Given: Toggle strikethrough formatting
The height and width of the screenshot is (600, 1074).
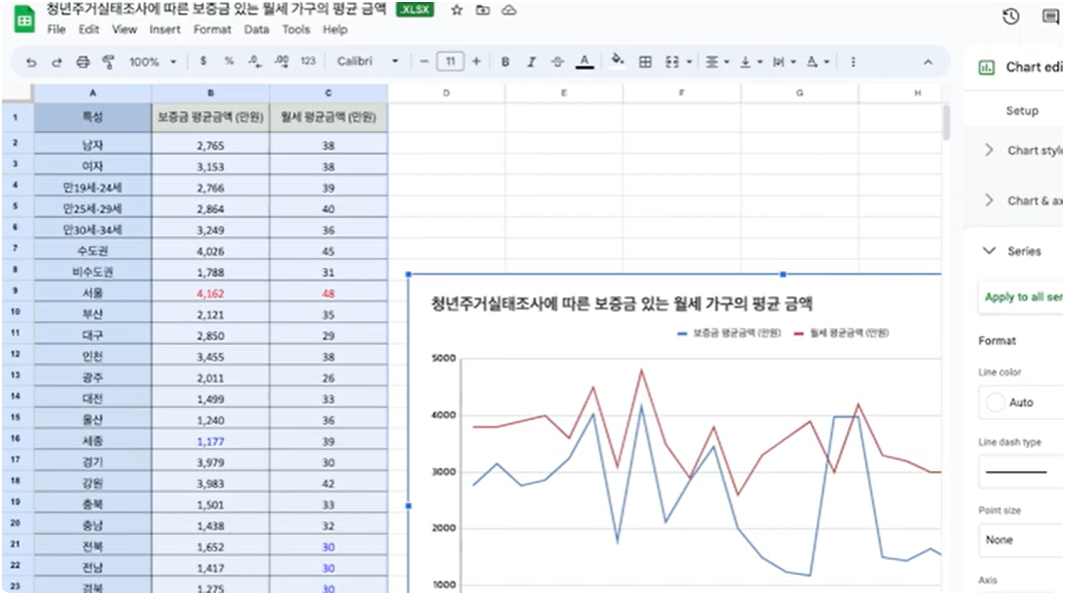Looking at the screenshot, I should 557,61.
